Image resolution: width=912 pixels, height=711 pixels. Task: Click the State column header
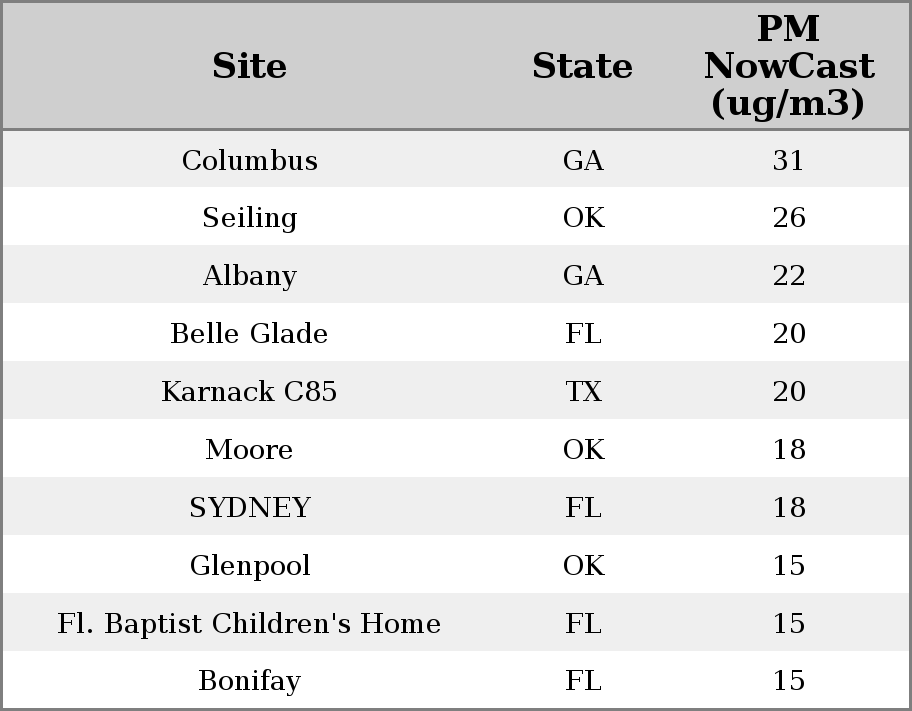pos(582,66)
